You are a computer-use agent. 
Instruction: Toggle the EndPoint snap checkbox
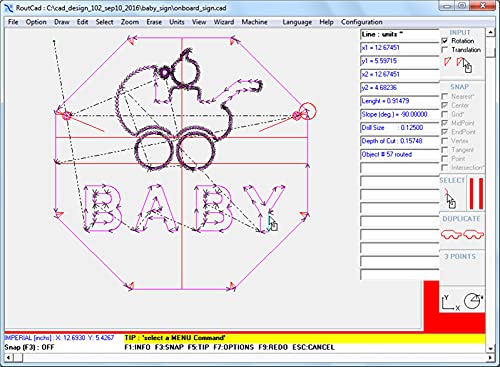pos(445,132)
